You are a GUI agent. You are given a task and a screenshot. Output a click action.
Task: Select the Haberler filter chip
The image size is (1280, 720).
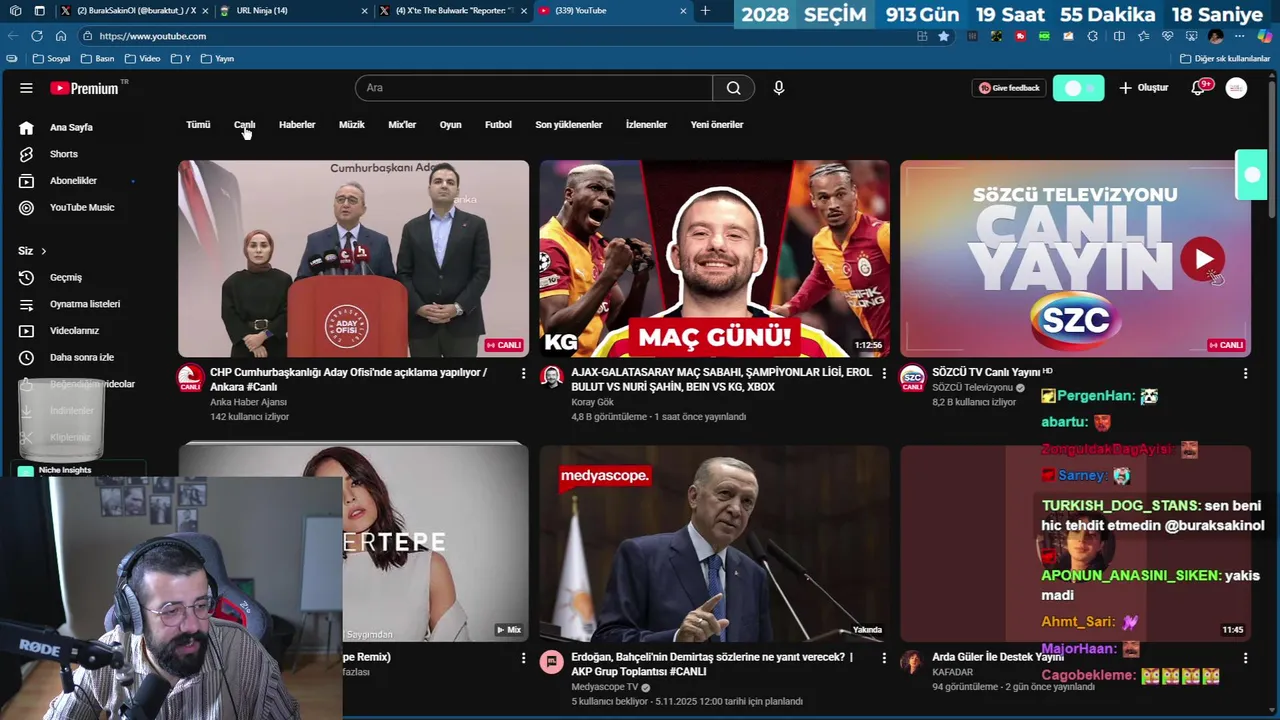(297, 125)
